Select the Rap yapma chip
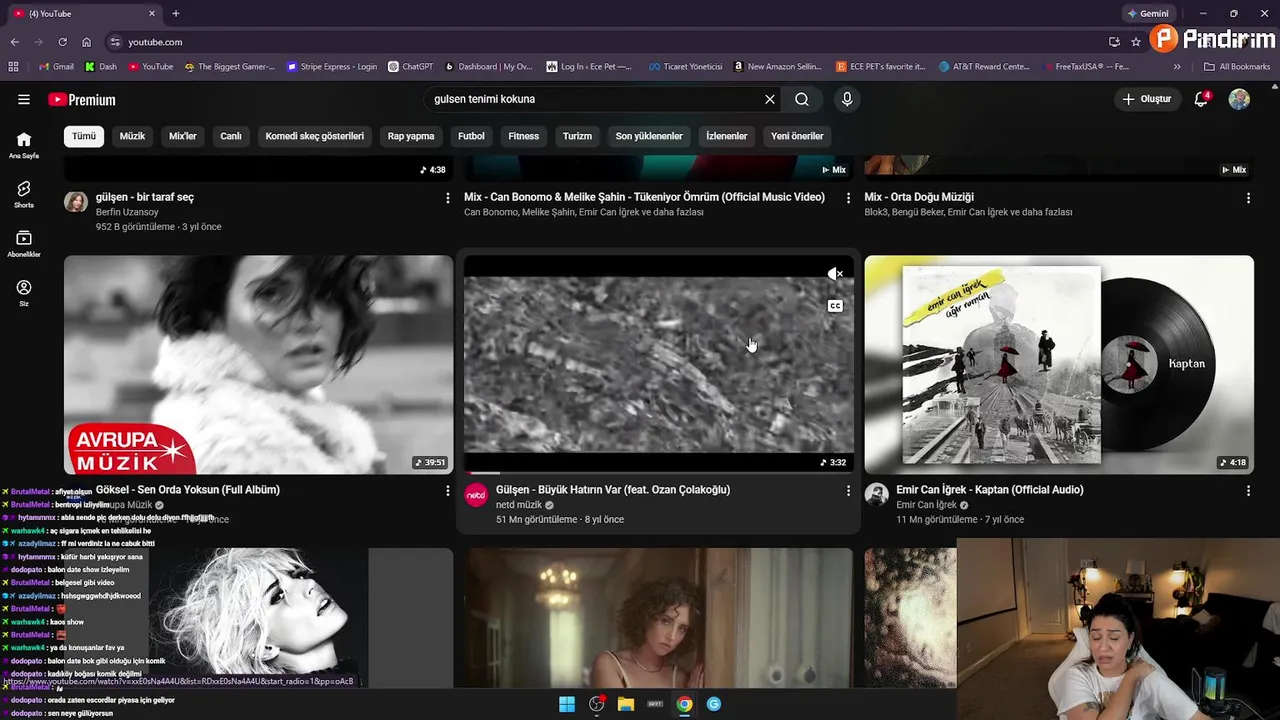 [x=411, y=136]
